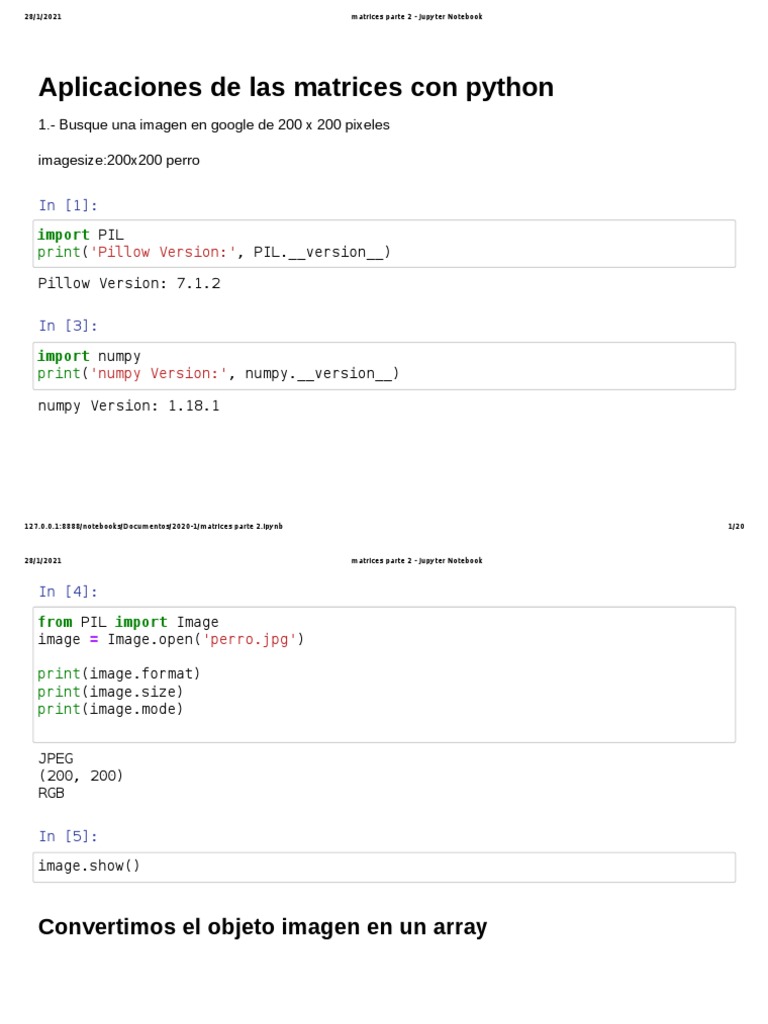Select the In [5] cell prompt
This screenshot has height=1024, width=768.
[68, 836]
